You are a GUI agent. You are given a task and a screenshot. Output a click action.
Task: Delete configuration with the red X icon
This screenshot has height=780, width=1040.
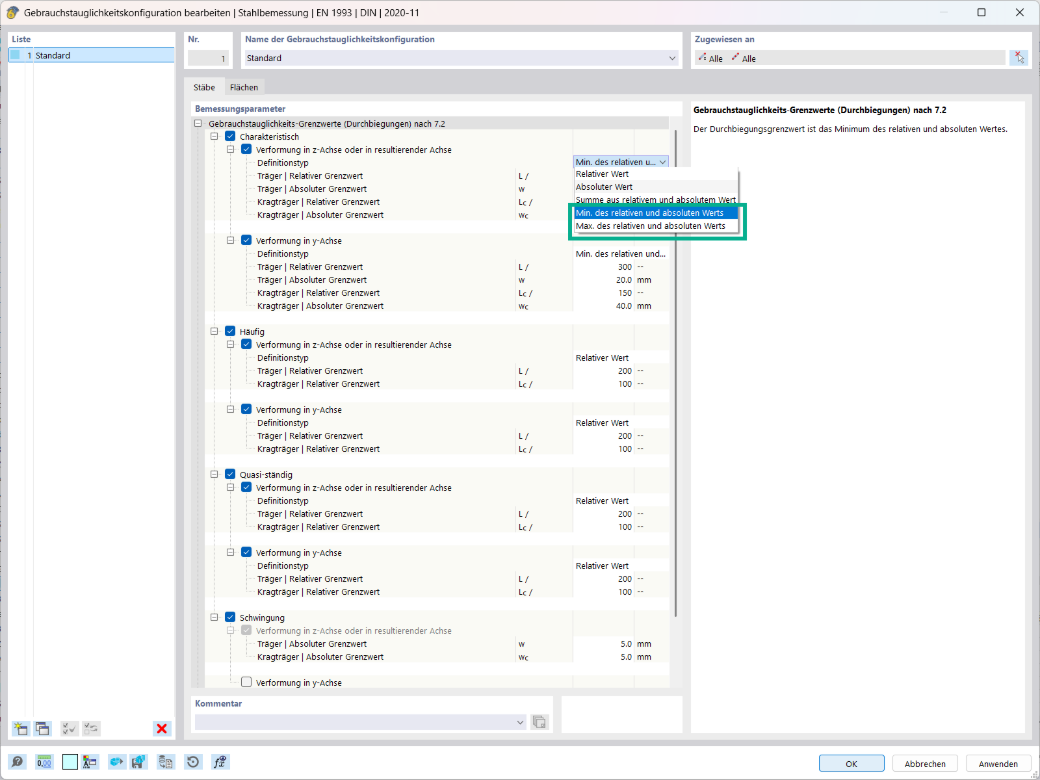click(x=161, y=728)
